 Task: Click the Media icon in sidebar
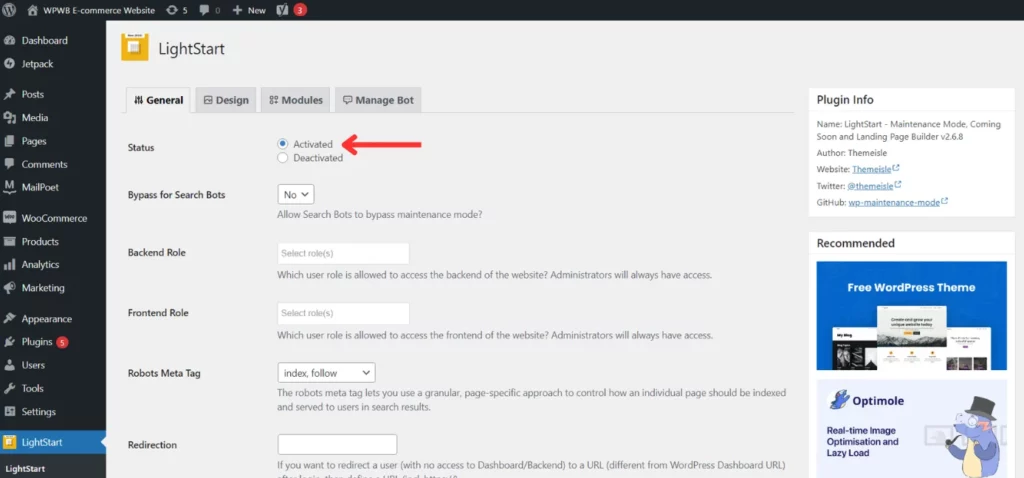point(9,118)
